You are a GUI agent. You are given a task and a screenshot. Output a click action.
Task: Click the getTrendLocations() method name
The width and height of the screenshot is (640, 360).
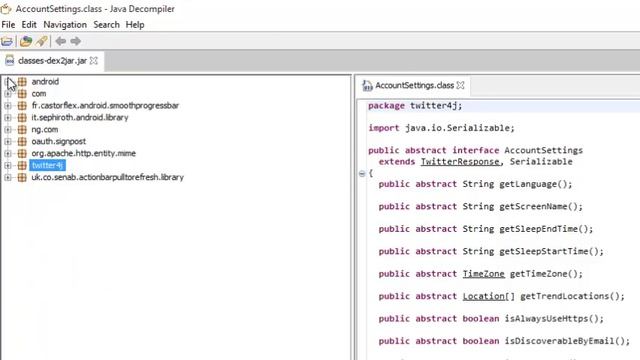tap(572, 296)
